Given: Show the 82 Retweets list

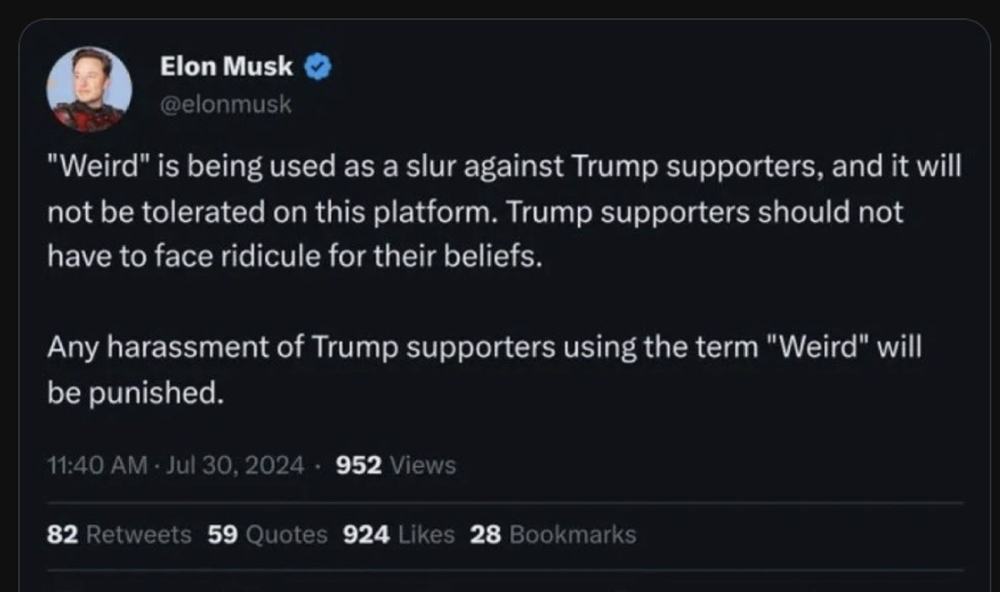Looking at the screenshot, I should click(x=119, y=535).
